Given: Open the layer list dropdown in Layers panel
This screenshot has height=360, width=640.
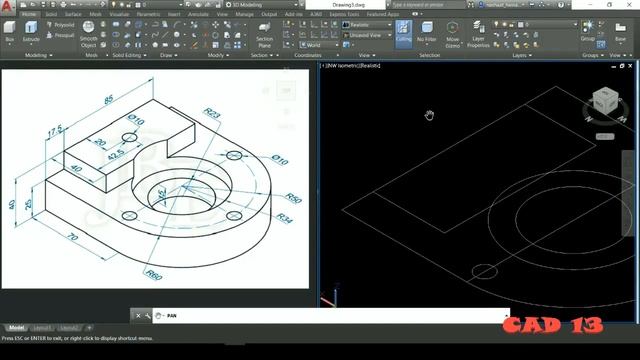Looking at the screenshot, I should [x=535, y=25].
